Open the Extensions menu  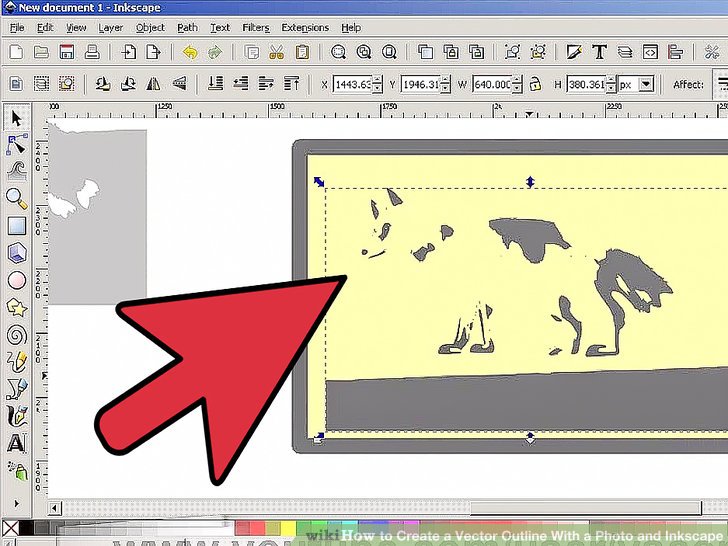click(x=305, y=27)
